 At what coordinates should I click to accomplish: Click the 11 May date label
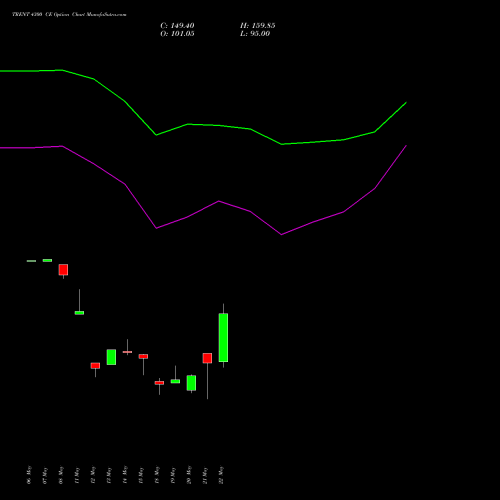pyautogui.click(x=77, y=475)
